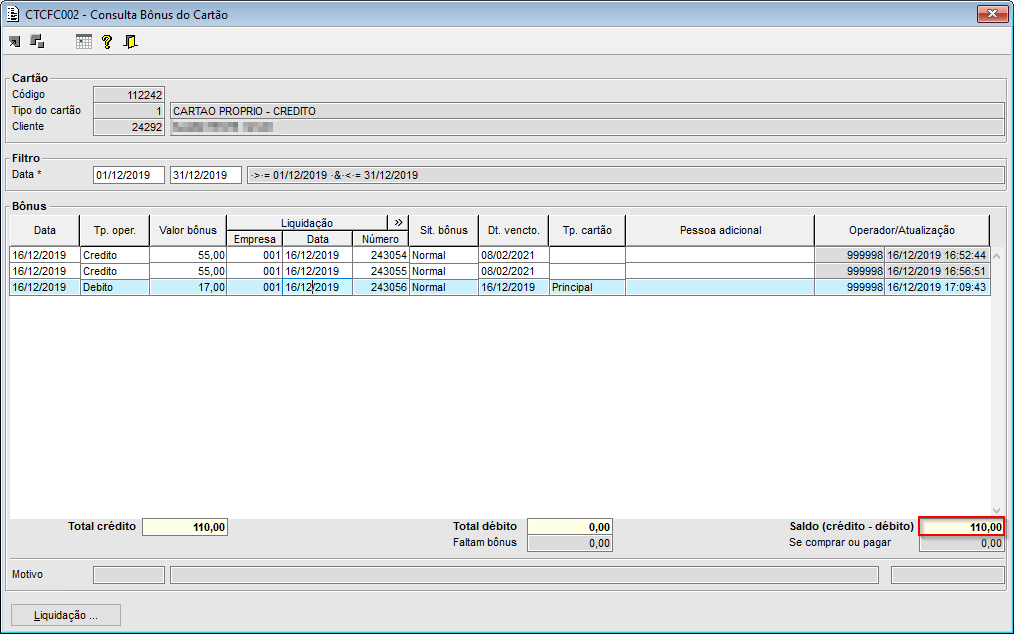
Task: Click the Tipo do cartão code field
Action: [x=129, y=111]
